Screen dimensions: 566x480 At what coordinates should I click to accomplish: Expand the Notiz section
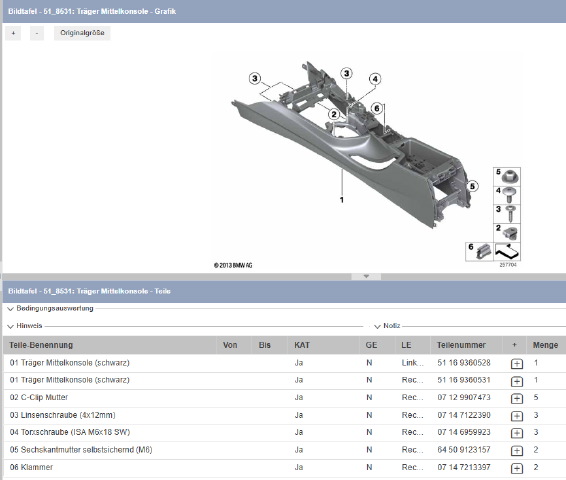click(x=377, y=326)
